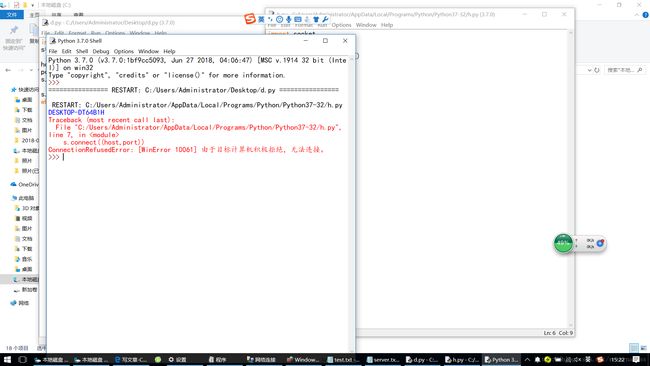
Task: Open the Shell menu in Python Shell
Action: (x=82, y=51)
